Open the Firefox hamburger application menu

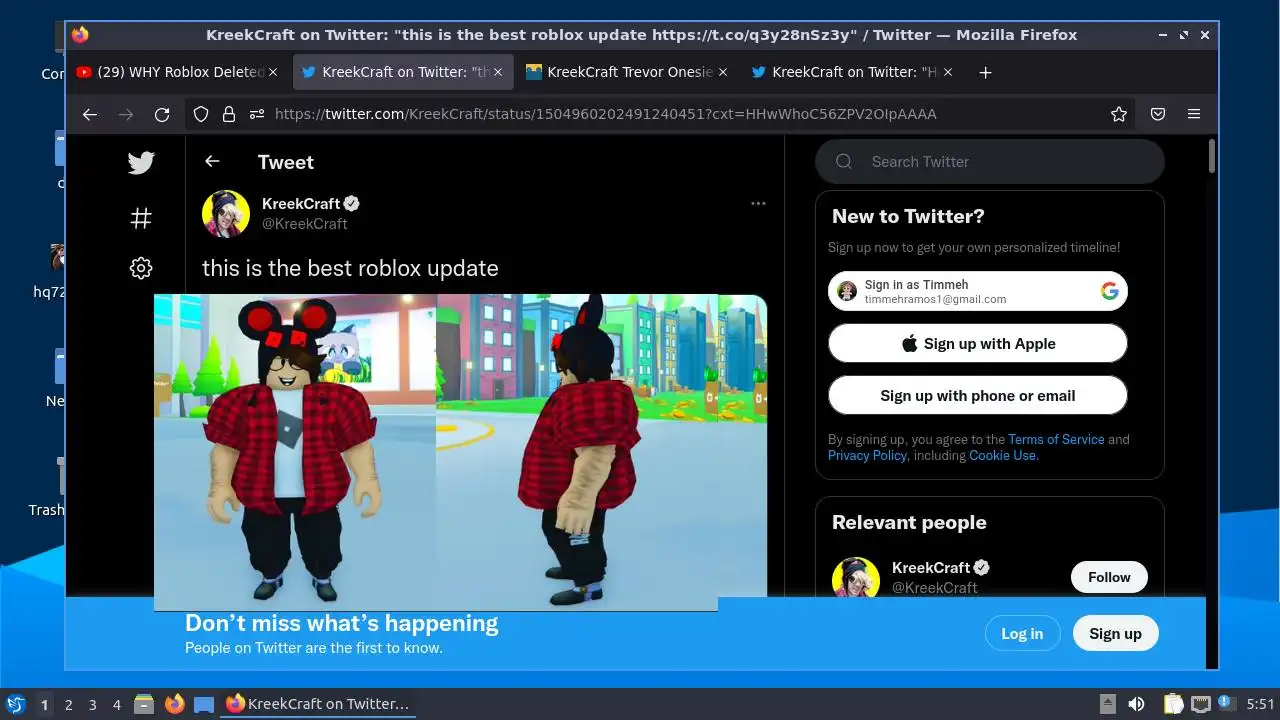click(x=1194, y=114)
